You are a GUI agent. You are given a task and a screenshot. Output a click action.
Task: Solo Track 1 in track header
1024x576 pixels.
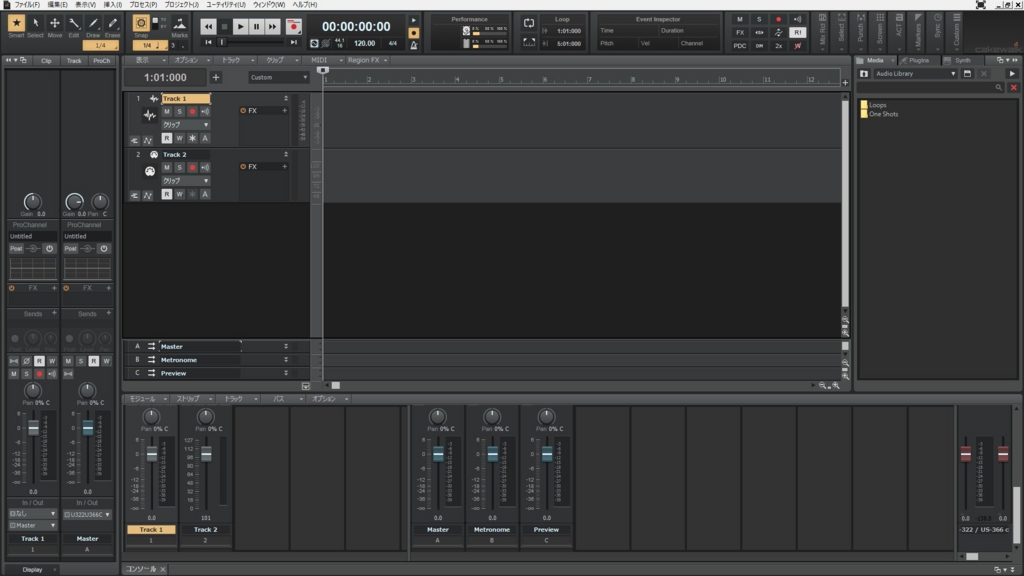180,112
